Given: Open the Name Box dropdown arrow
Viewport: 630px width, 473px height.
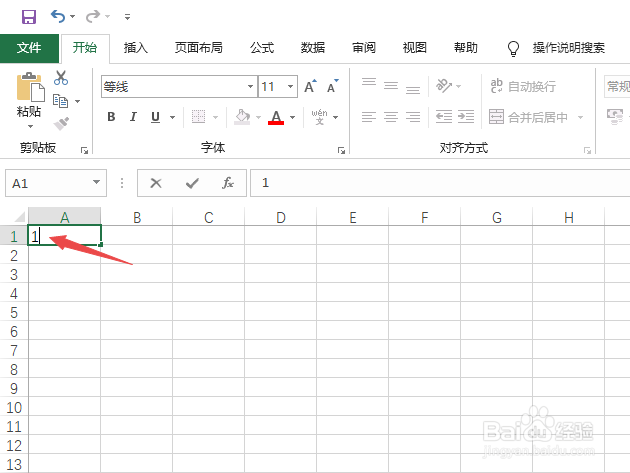Looking at the screenshot, I should [x=96, y=182].
